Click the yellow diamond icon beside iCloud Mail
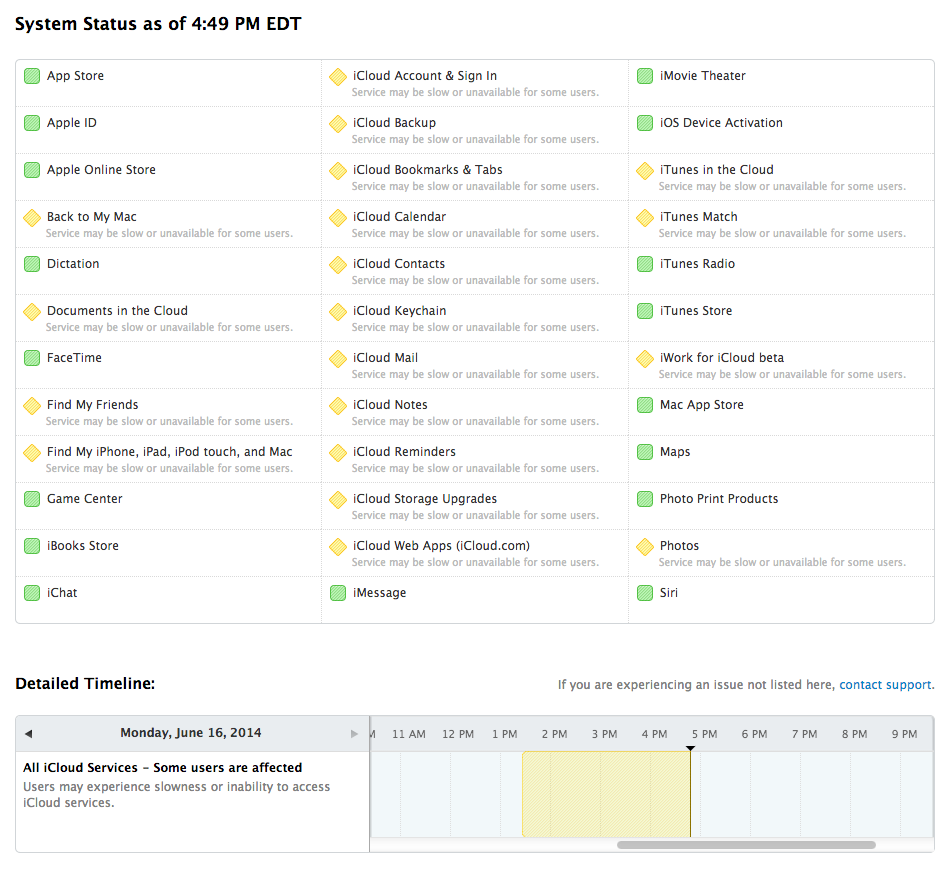The height and width of the screenshot is (873, 949). coord(338,358)
